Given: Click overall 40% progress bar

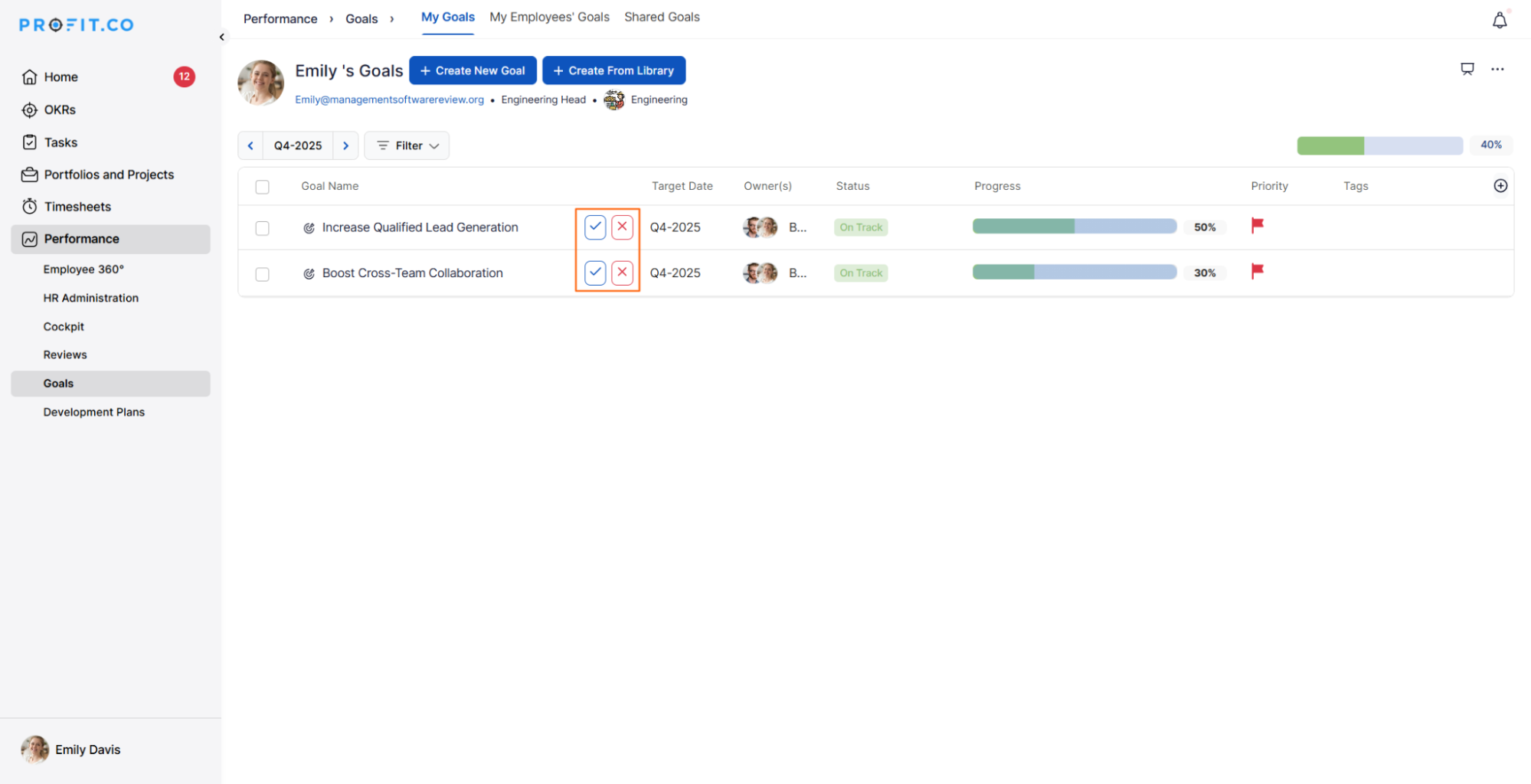Looking at the screenshot, I should point(1379,145).
